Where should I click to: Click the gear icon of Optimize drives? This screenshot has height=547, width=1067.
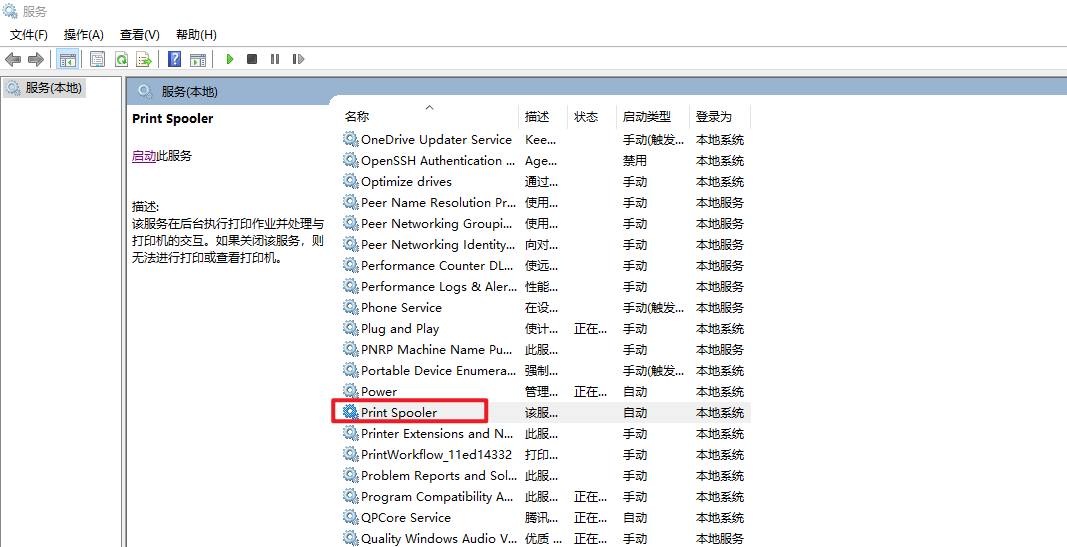350,182
